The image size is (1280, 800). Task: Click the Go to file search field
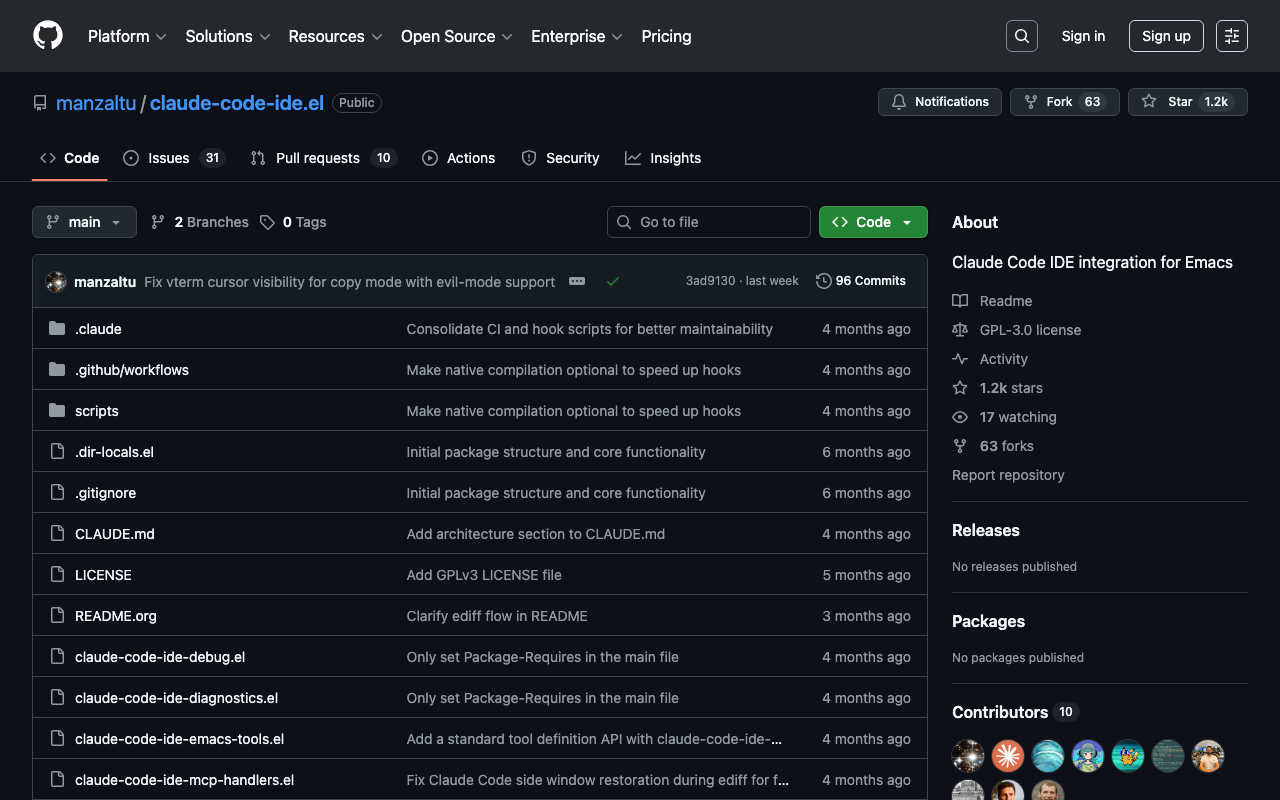[709, 222]
